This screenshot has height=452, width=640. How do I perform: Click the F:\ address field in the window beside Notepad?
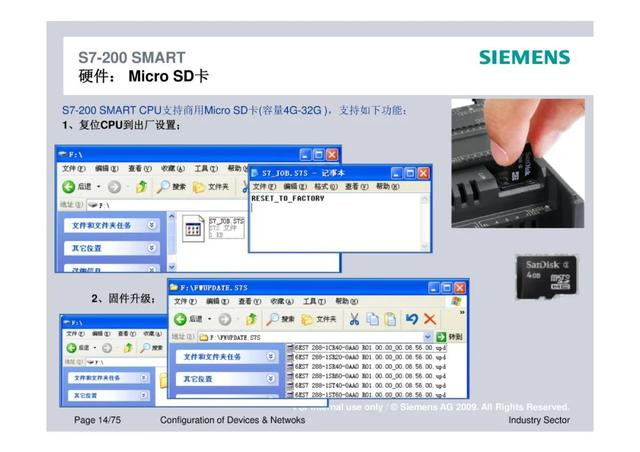click(167, 205)
